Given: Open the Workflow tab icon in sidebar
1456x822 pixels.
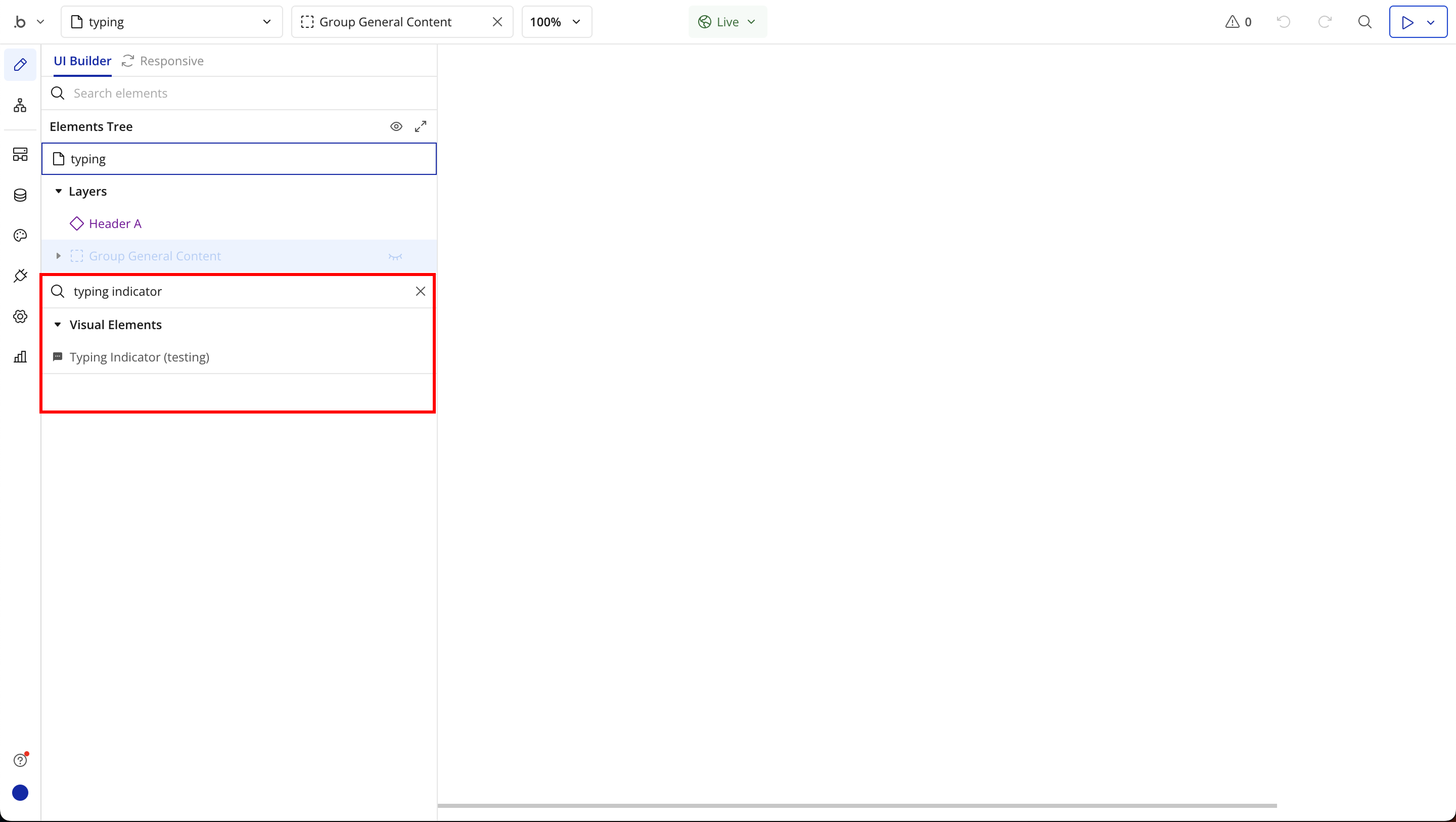Looking at the screenshot, I should [x=20, y=105].
